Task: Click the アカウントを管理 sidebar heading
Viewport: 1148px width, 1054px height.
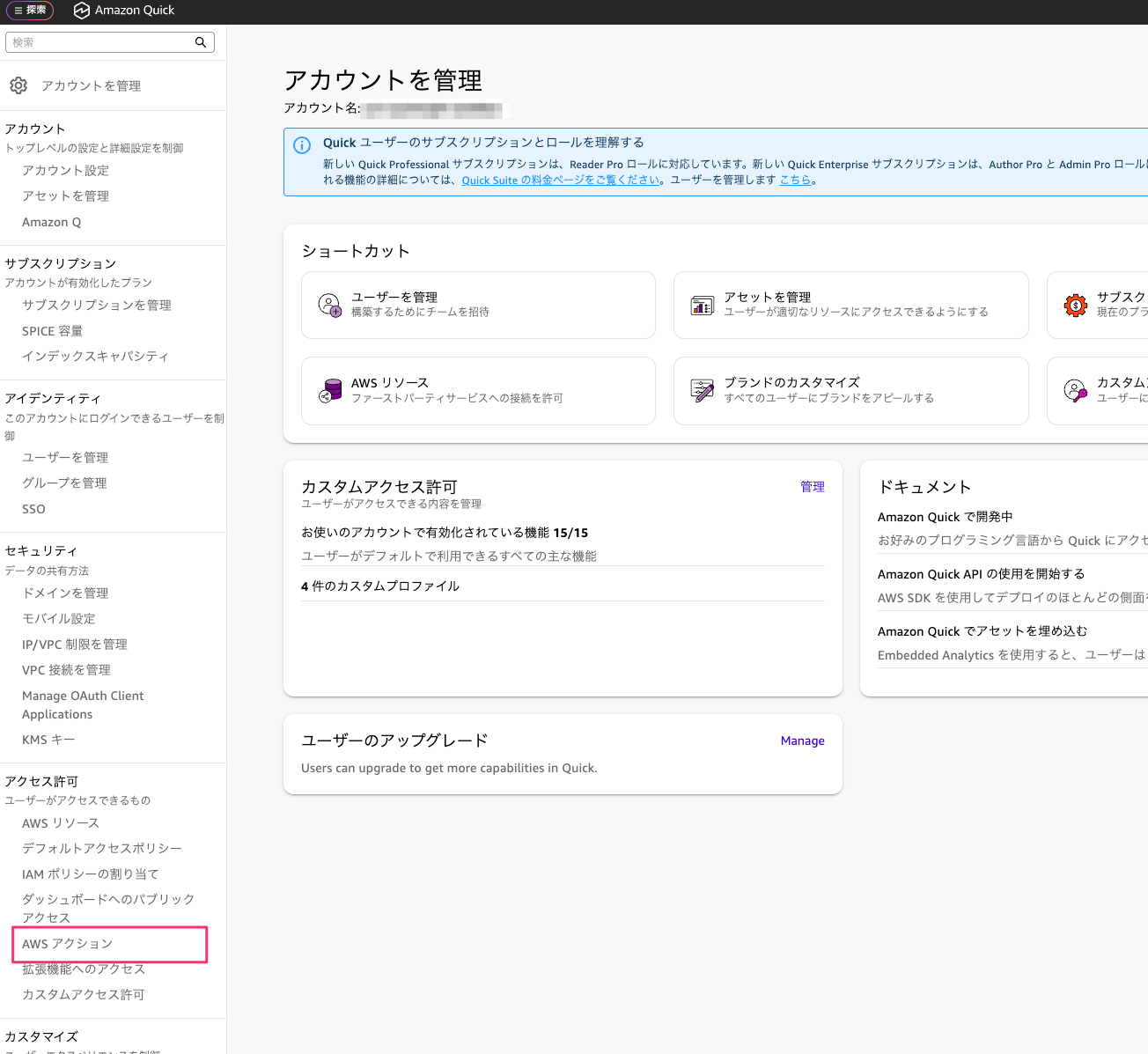Action: (92, 86)
